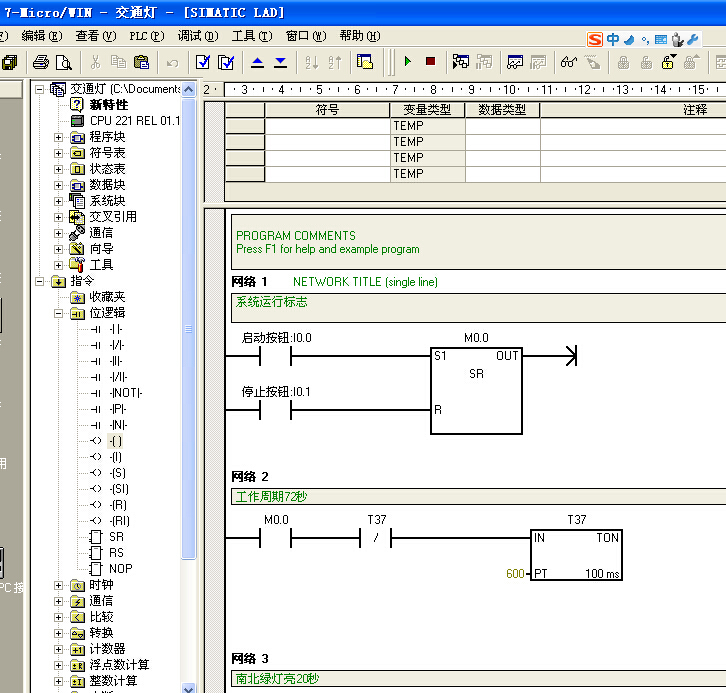Select the -(S) set coil instruction
This screenshot has width=726, height=693.
tap(117, 473)
